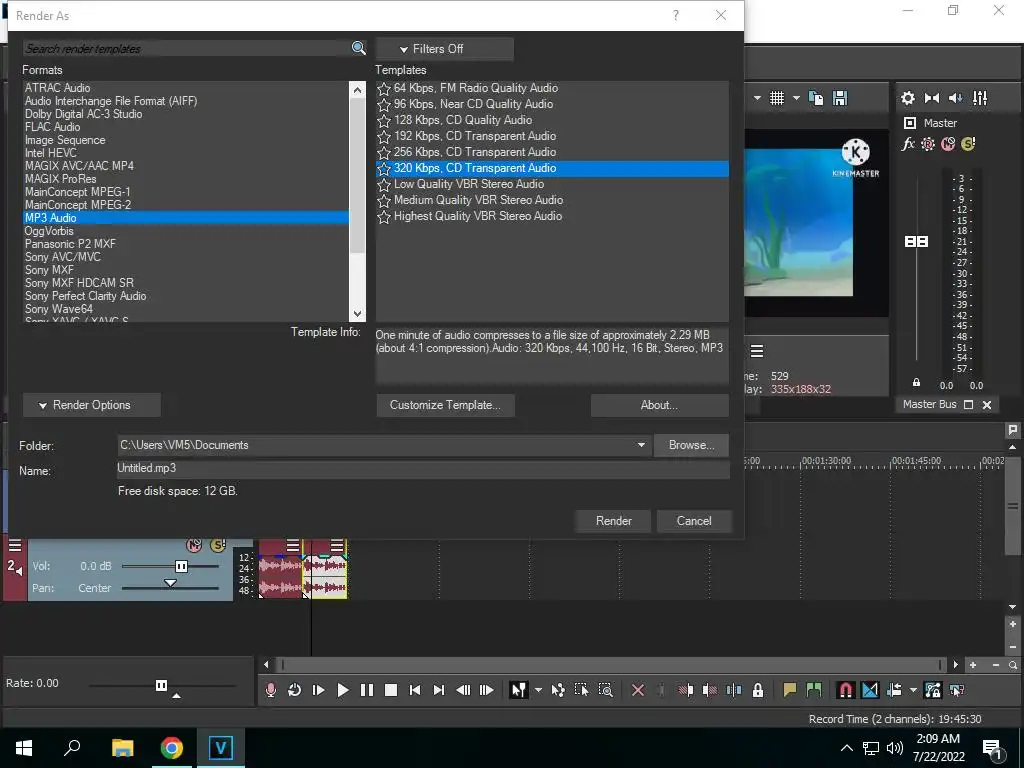This screenshot has width=1024, height=768.
Task: Expand the Render Options section
Action: click(x=91, y=405)
